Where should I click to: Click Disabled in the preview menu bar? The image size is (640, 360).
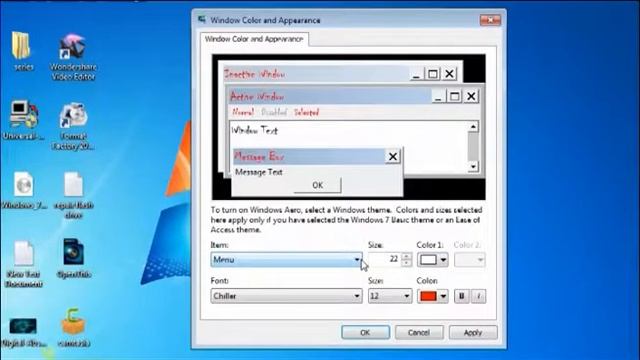click(x=274, y=112)
